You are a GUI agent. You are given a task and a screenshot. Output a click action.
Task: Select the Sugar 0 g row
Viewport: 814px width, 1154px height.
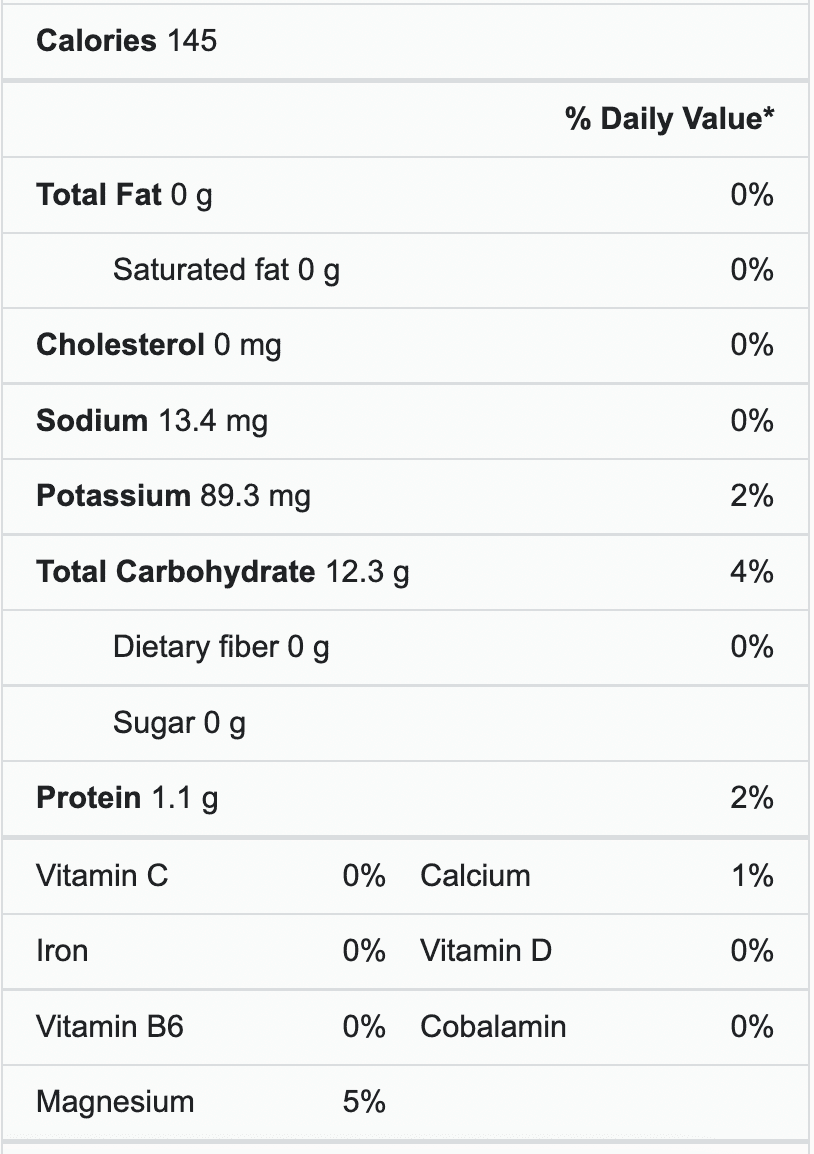click(179, 722)
